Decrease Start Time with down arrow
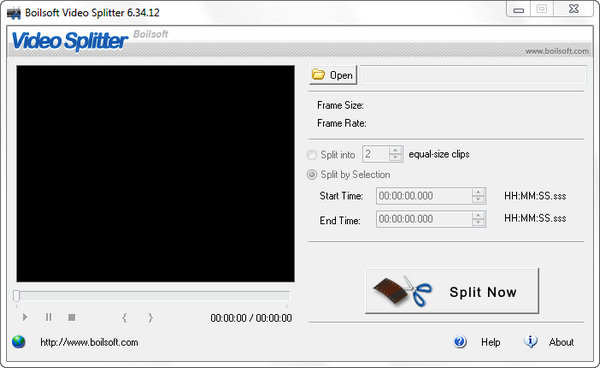 [478, 200]
